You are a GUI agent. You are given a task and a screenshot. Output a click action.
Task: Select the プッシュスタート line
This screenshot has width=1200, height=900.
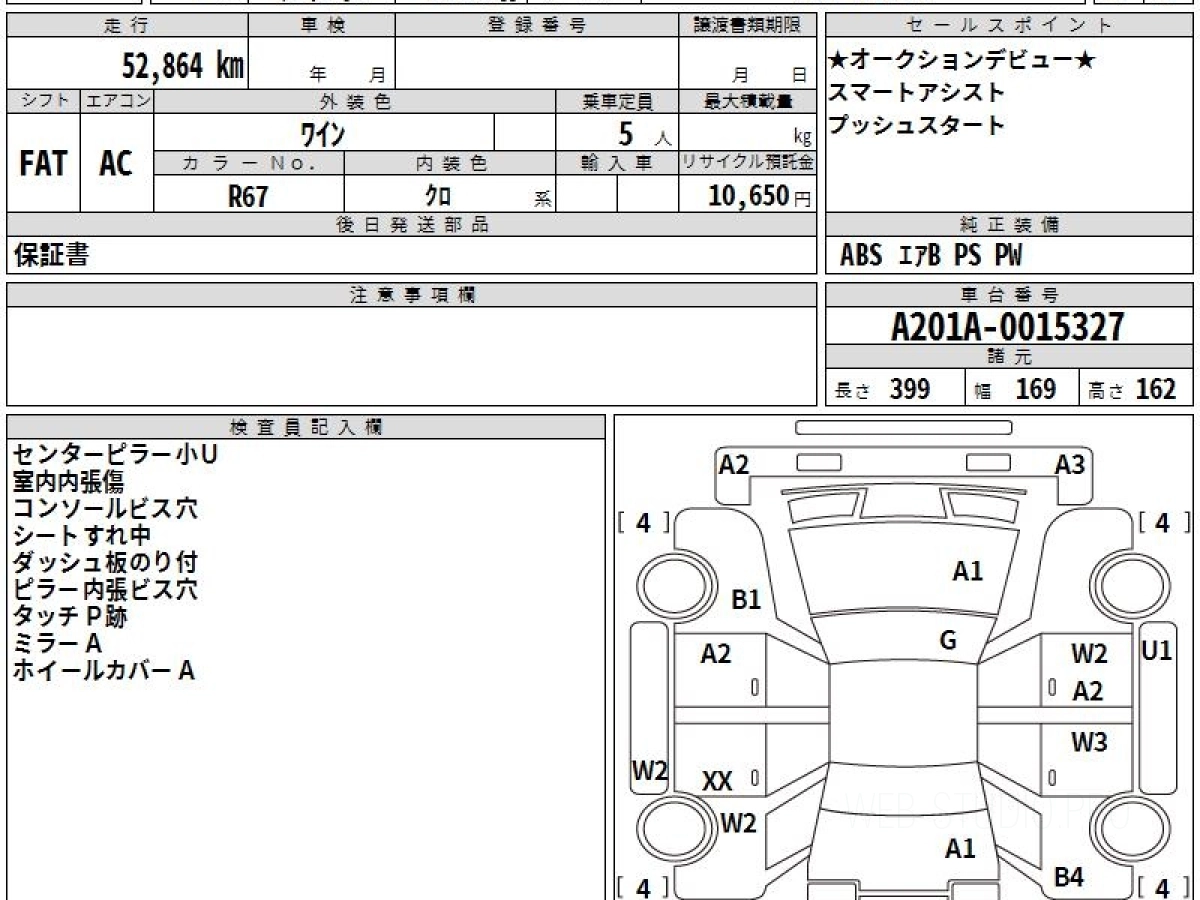point(916,126)
